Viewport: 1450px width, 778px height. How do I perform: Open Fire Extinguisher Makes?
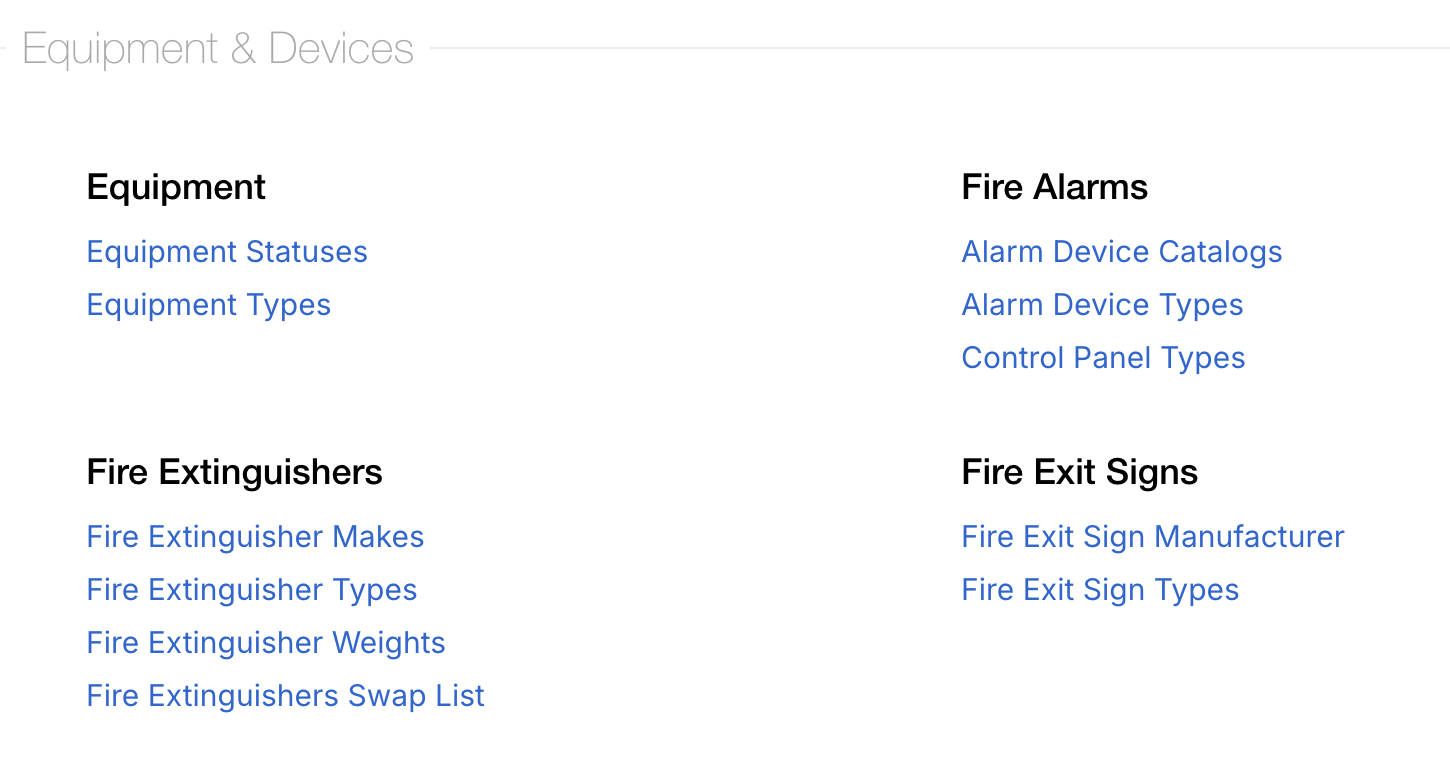point(255,537)
